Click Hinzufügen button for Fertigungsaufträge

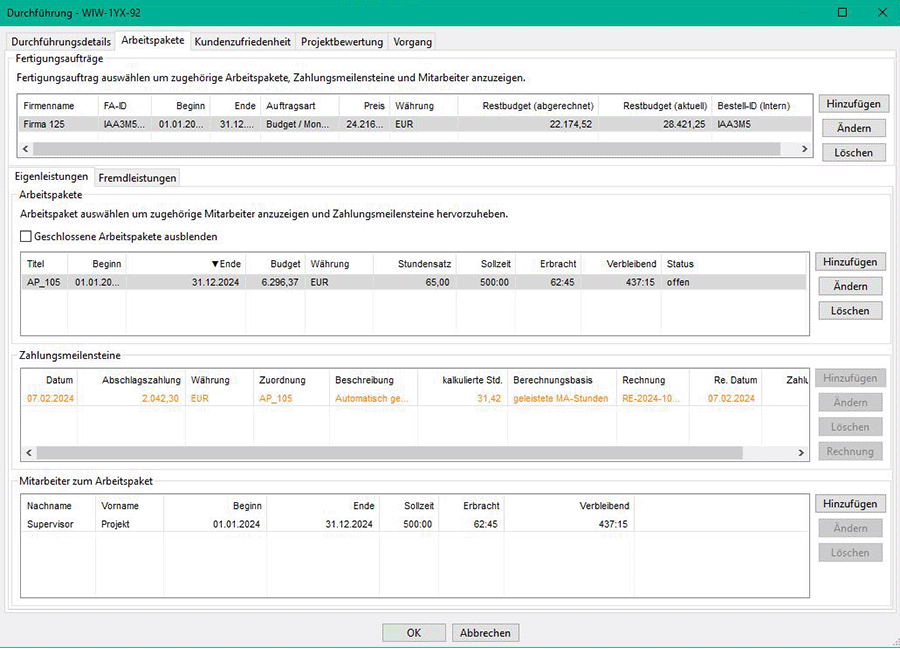(x=853, y=104)
